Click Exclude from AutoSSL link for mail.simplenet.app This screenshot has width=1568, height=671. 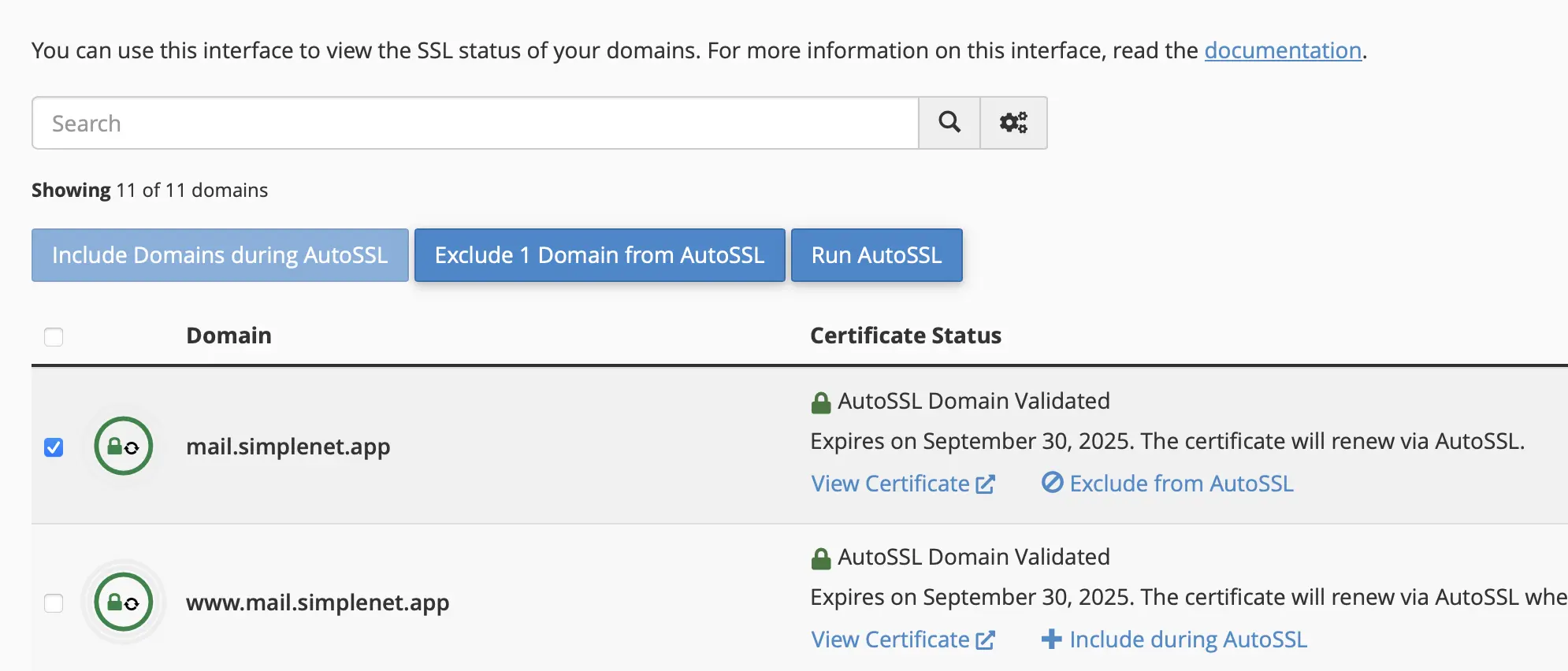1181,484
